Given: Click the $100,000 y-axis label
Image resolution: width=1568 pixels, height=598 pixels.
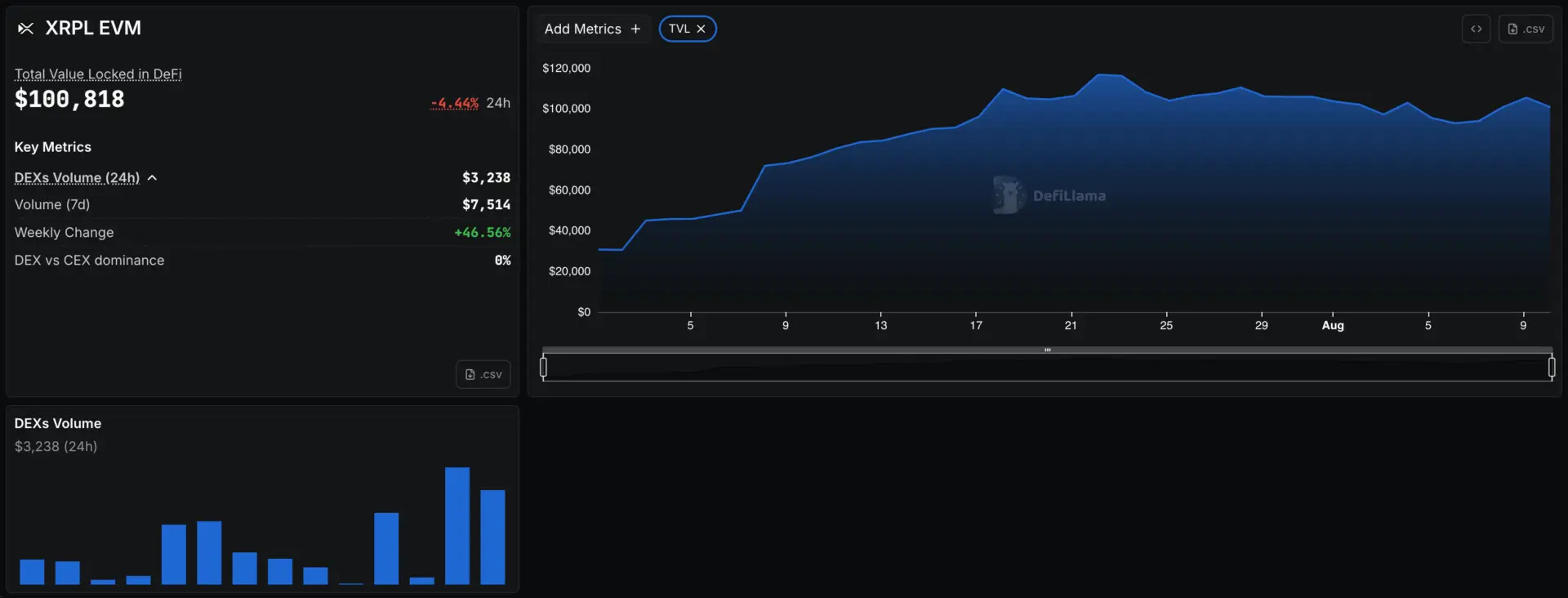Looking at the screenshot, I should click(x=566, y=109).
